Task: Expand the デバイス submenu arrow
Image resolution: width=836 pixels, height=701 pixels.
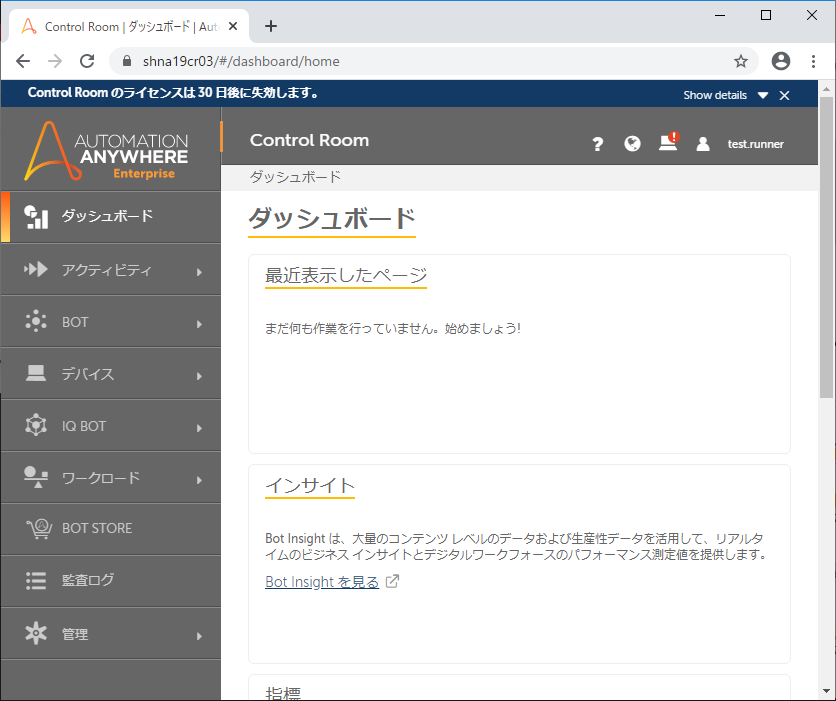Action: pos(199,376)
